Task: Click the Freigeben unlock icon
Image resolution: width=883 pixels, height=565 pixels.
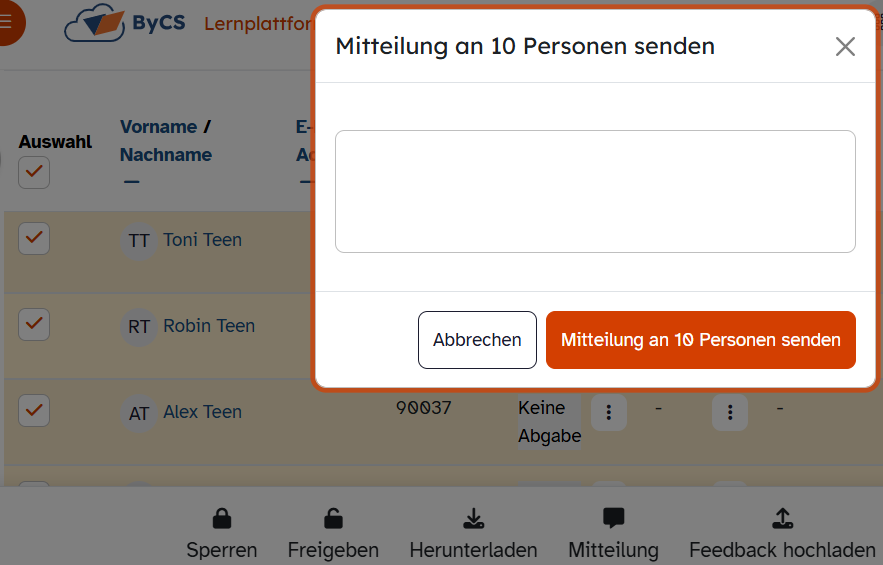Action: (333, 518)
